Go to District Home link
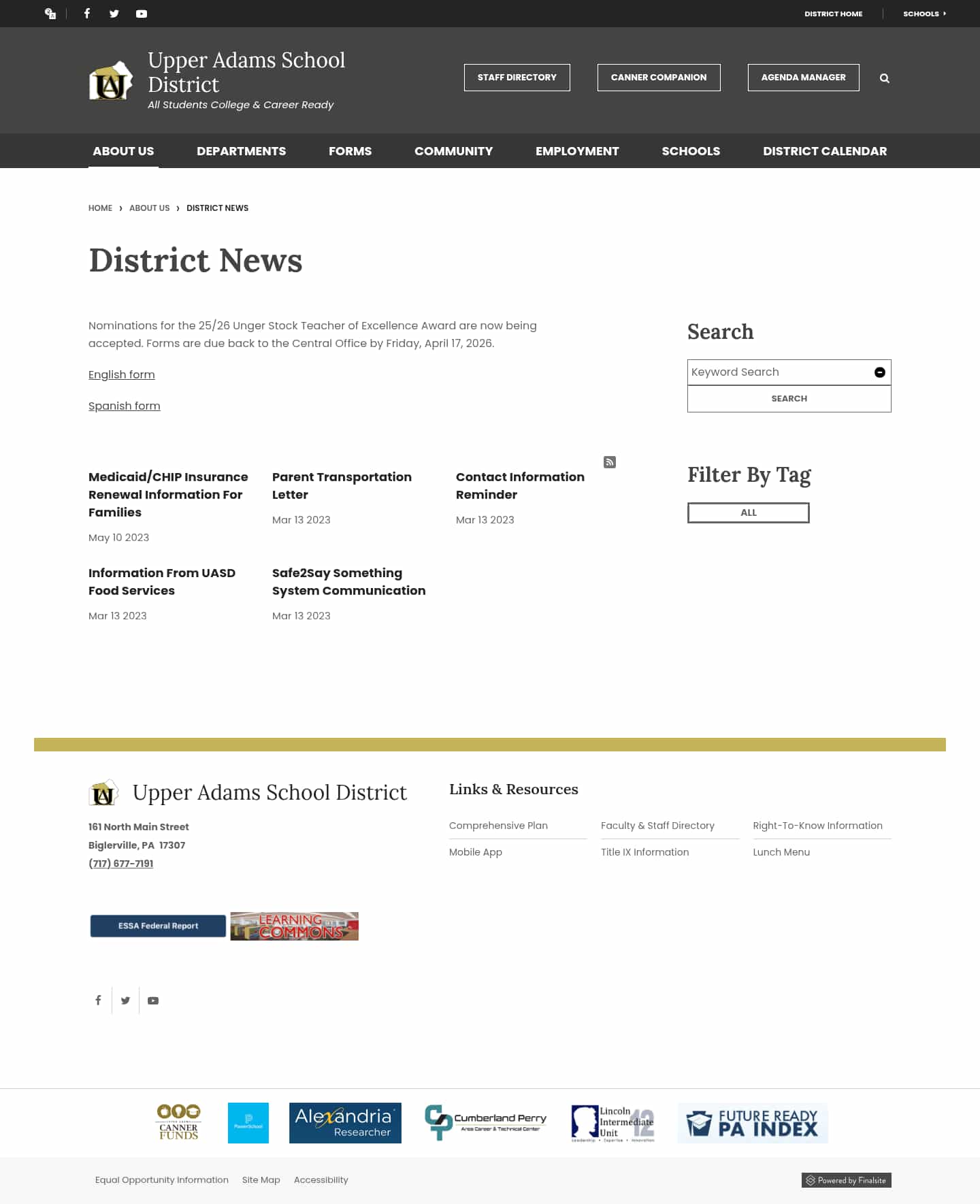 (833, 14)
